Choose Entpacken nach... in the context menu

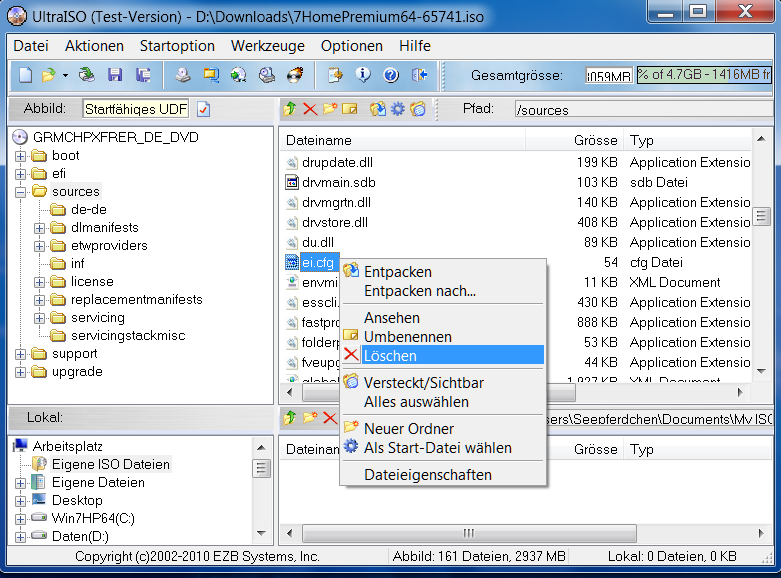[443, 290]
